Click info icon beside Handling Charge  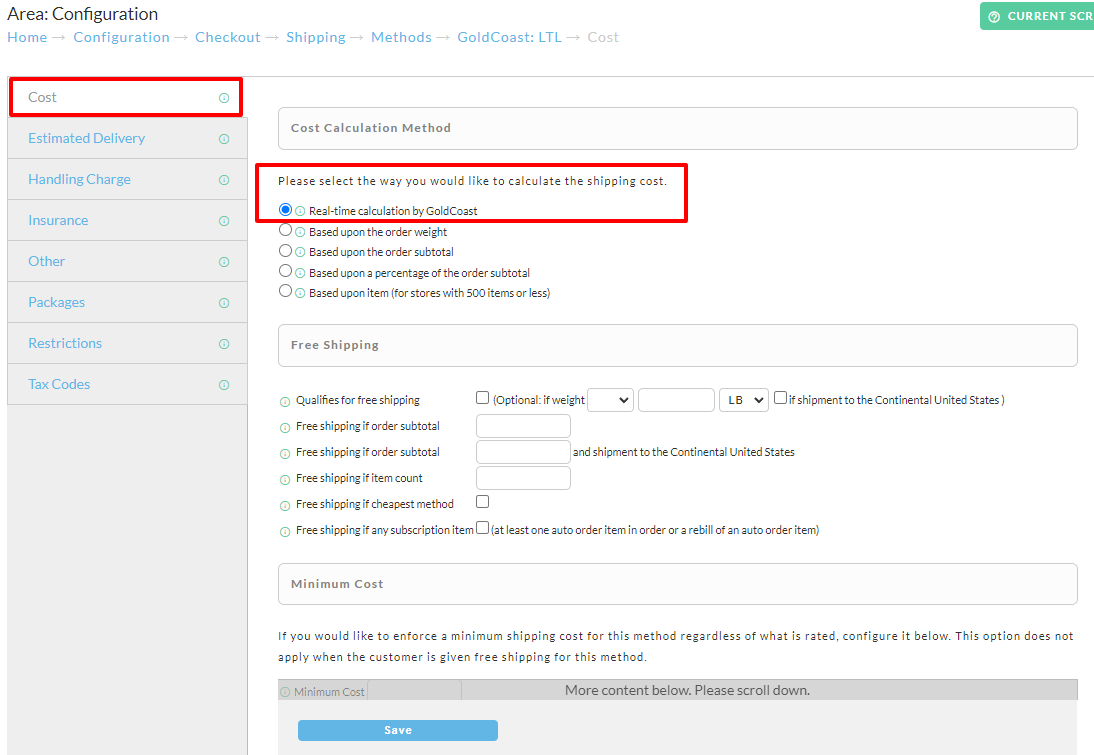pyautogui.click(x=224, y=180)
